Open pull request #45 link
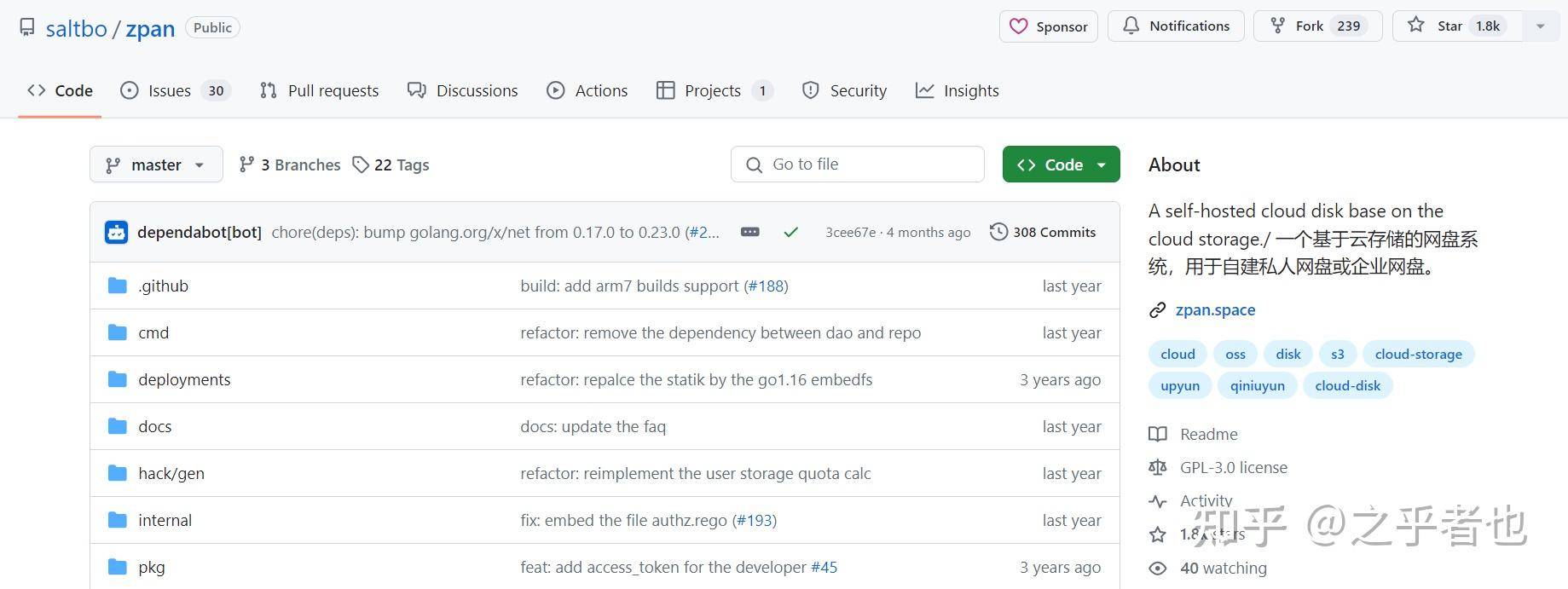 point(824,567)
